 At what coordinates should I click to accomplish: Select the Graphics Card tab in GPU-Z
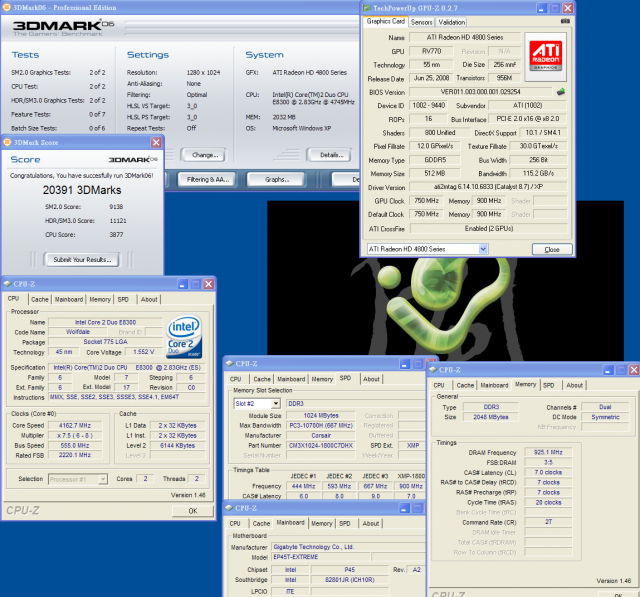(385, 21)
